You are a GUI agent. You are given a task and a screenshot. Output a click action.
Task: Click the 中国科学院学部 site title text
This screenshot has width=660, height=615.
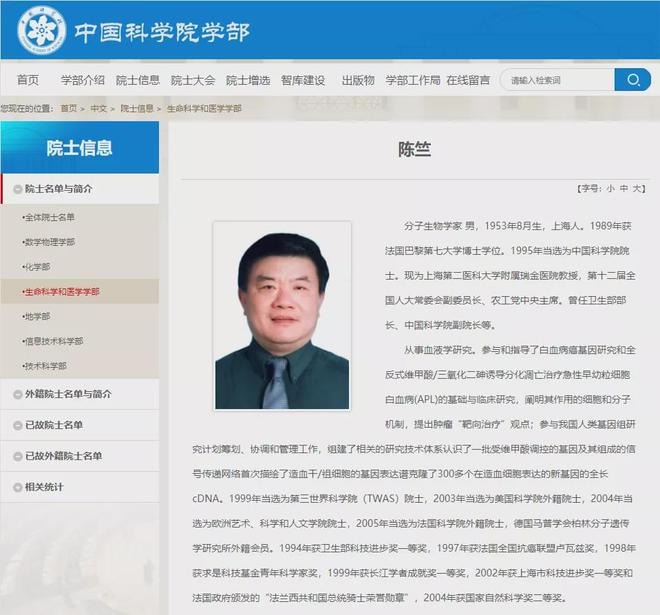pos(162,32)
